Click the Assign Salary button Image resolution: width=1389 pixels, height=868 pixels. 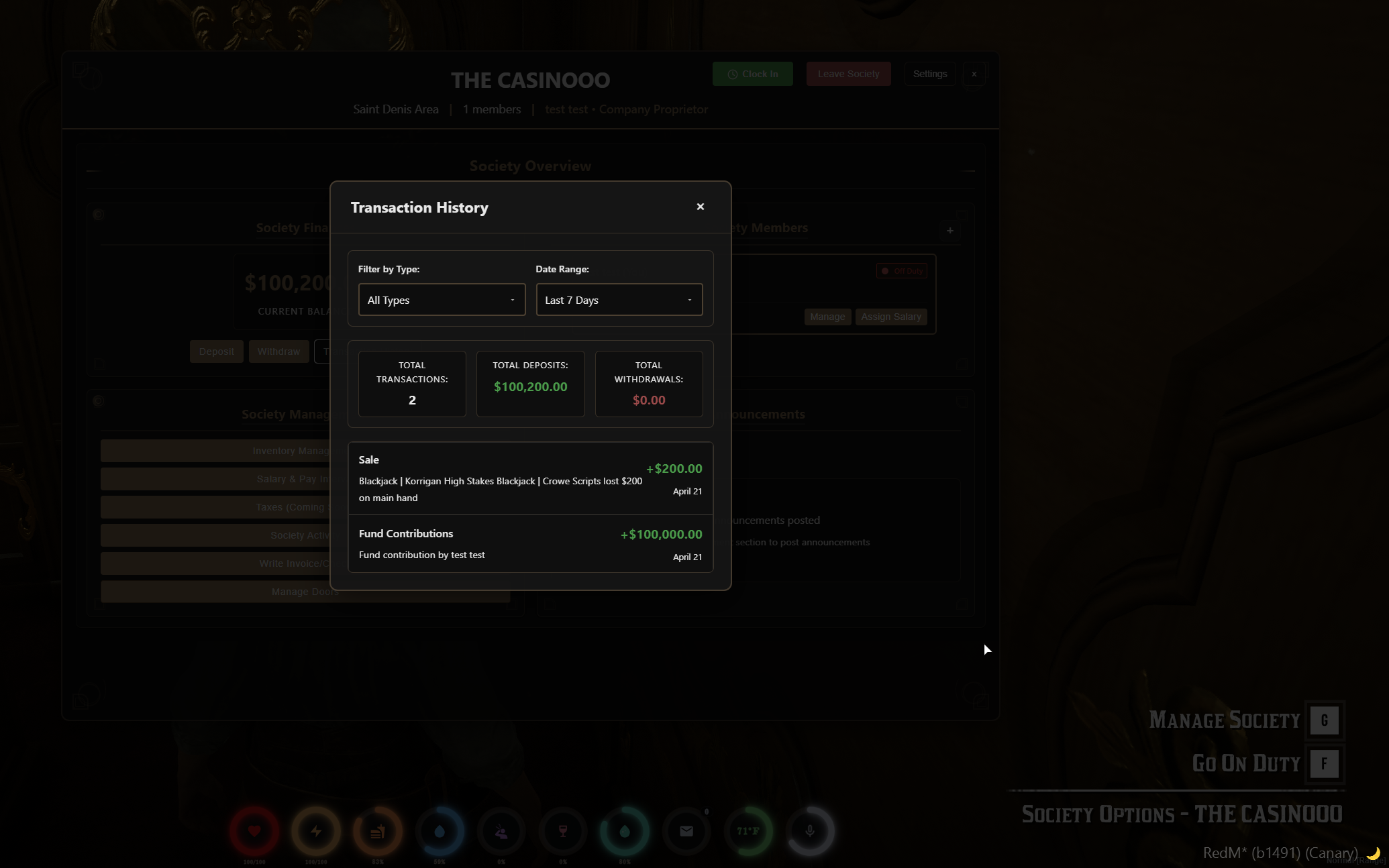[891, 317]
